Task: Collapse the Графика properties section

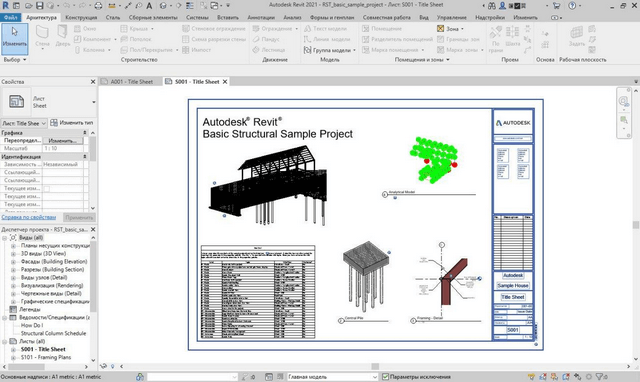Action: [85, 133]
